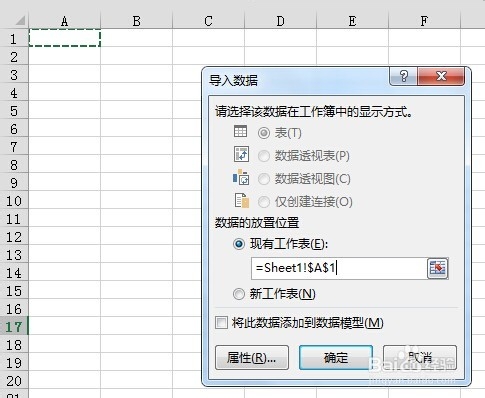The height and width of the screenshot is (398, 485).
Task: Open dialog help with the question mark
Action: coord(403,76)
